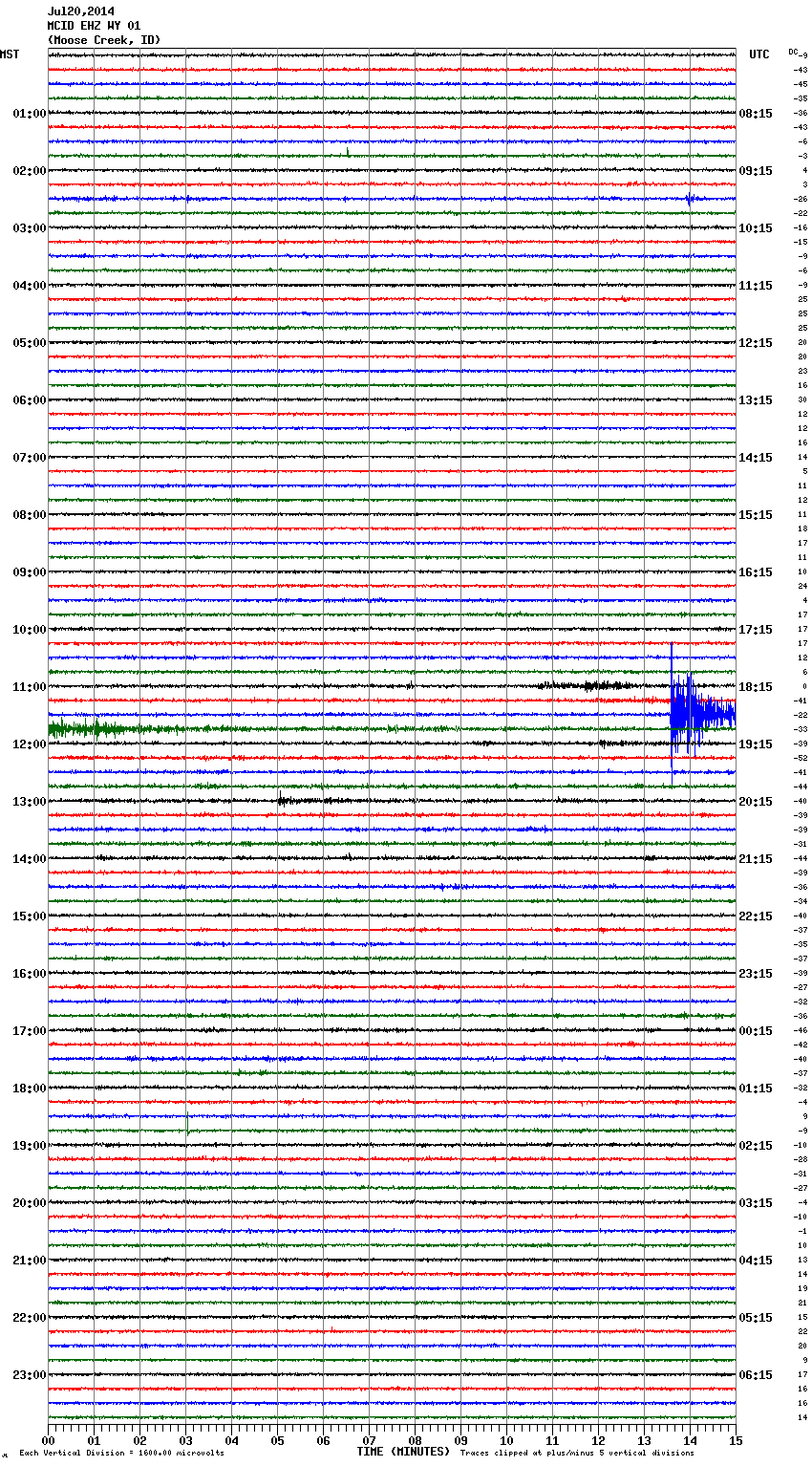The height and width of the screenshot is (1466, 812).
Task: Click minute-axis tick label "03" at the bottom
Action: 185,1440
